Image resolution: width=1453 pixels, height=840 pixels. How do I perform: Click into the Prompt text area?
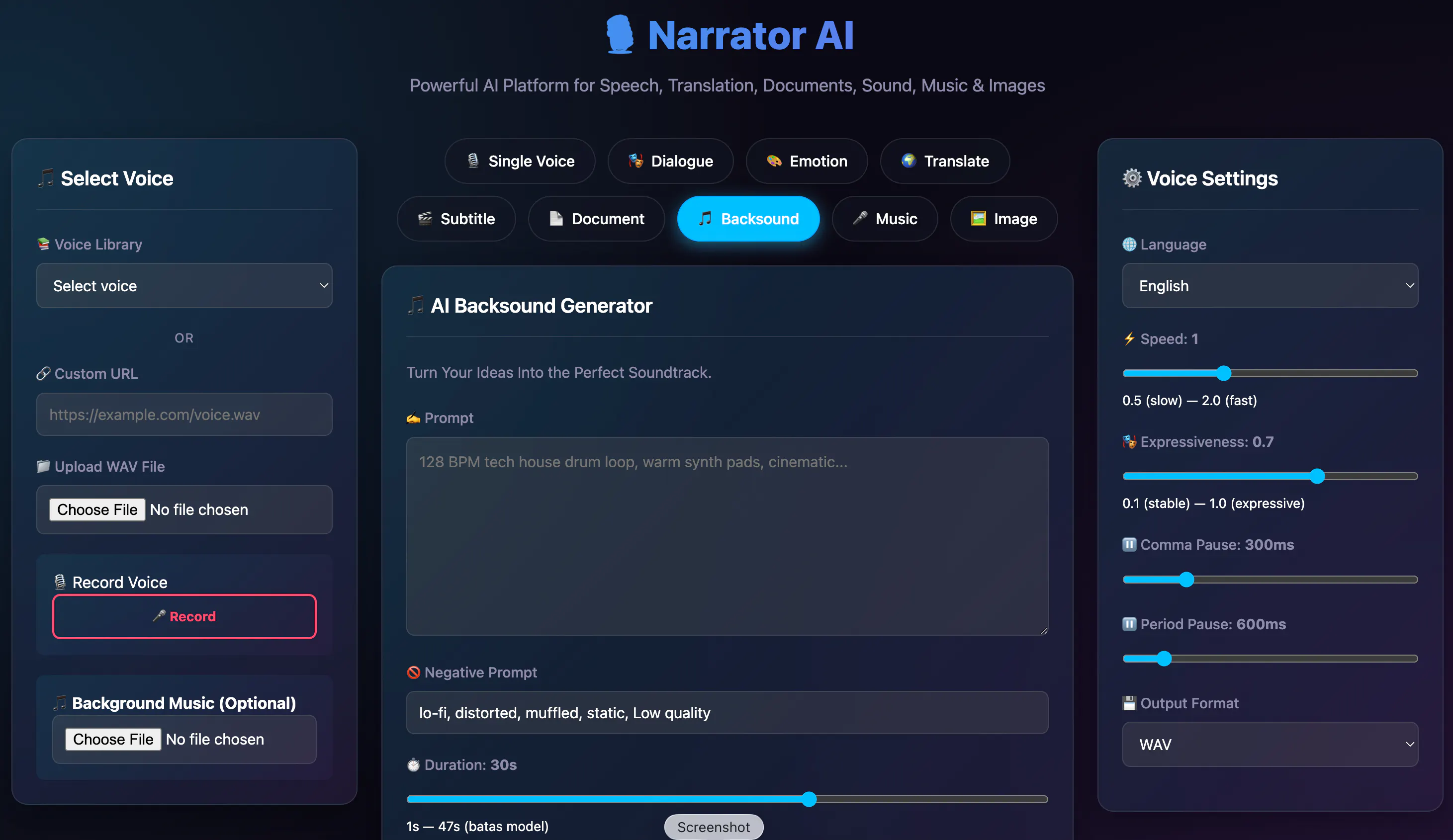[x=727, y=536]
